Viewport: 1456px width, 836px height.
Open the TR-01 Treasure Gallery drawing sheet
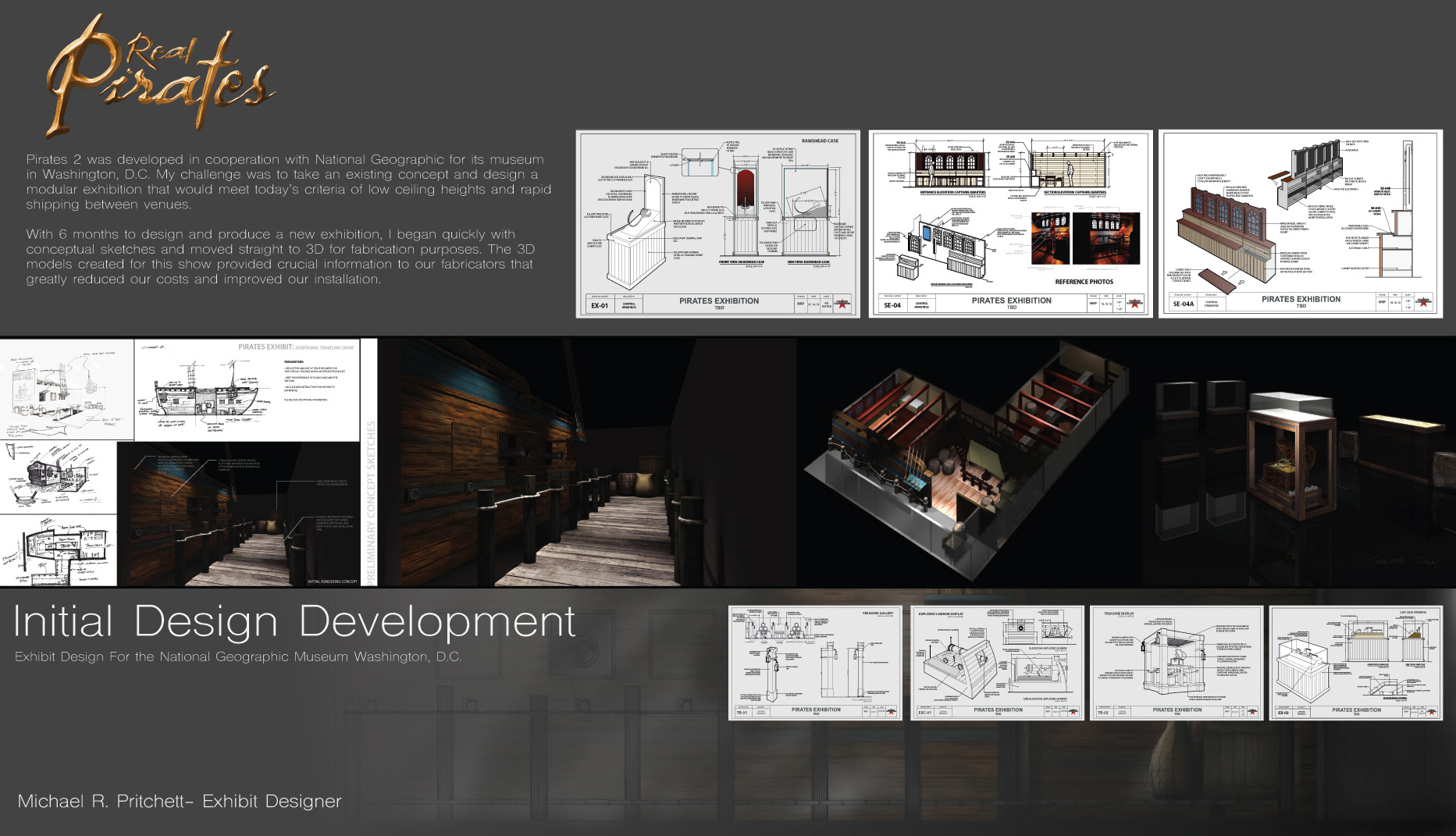click(815, 663)
